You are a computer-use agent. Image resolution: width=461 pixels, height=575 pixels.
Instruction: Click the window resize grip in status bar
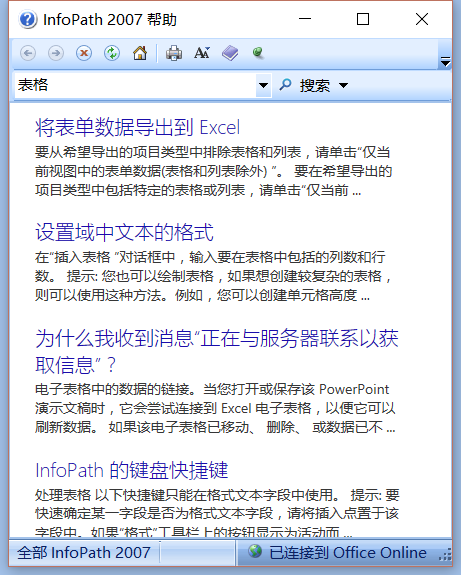coord(445,555)
